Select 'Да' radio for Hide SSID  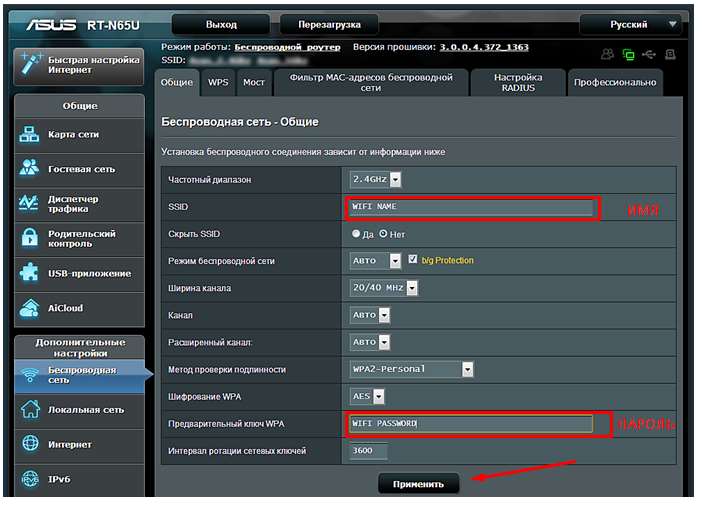coord(356,234)
